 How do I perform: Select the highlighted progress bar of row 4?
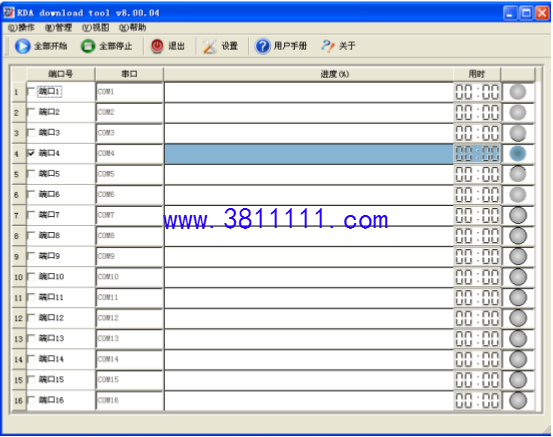[x=309, y=154]
